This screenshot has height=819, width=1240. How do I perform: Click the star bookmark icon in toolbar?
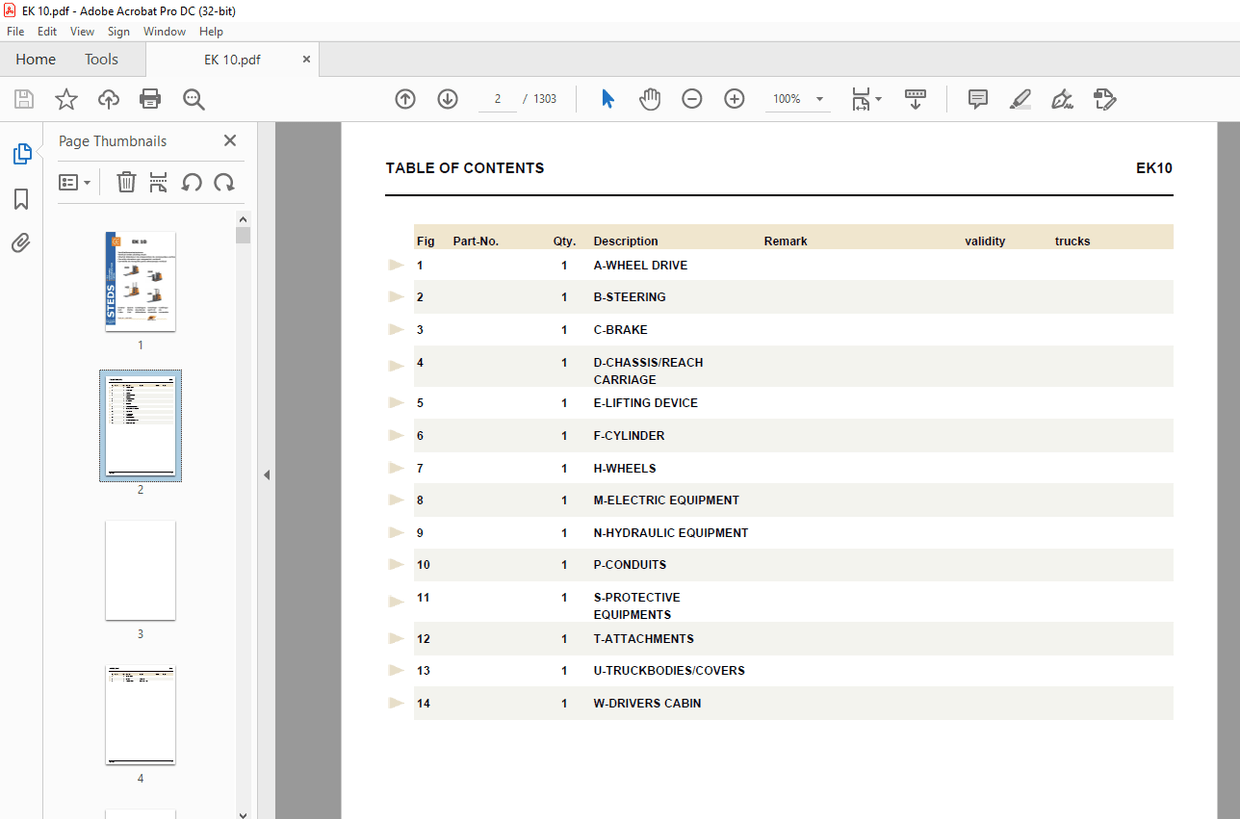point(66,99)
